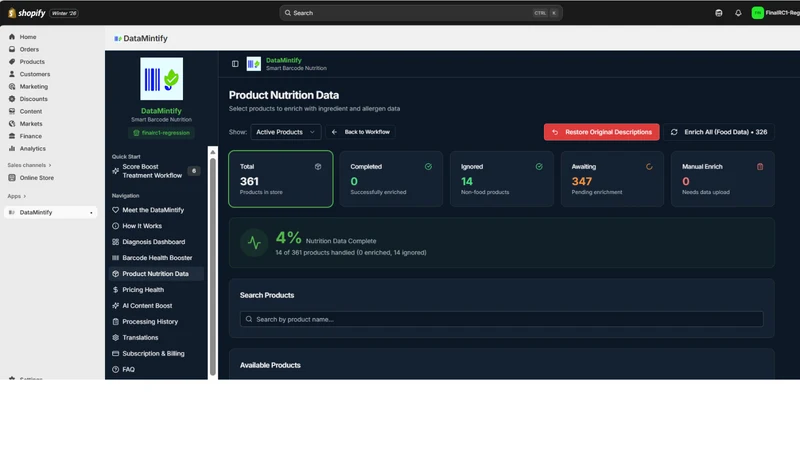The image size is (800, 450).
Task: Click the Finance icon
Action: 12,136
